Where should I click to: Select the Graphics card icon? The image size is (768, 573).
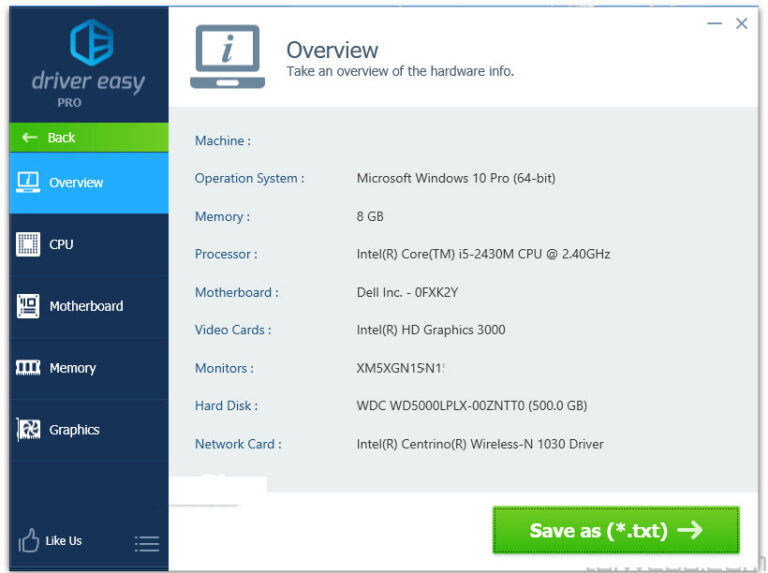(x=28, y=430)
